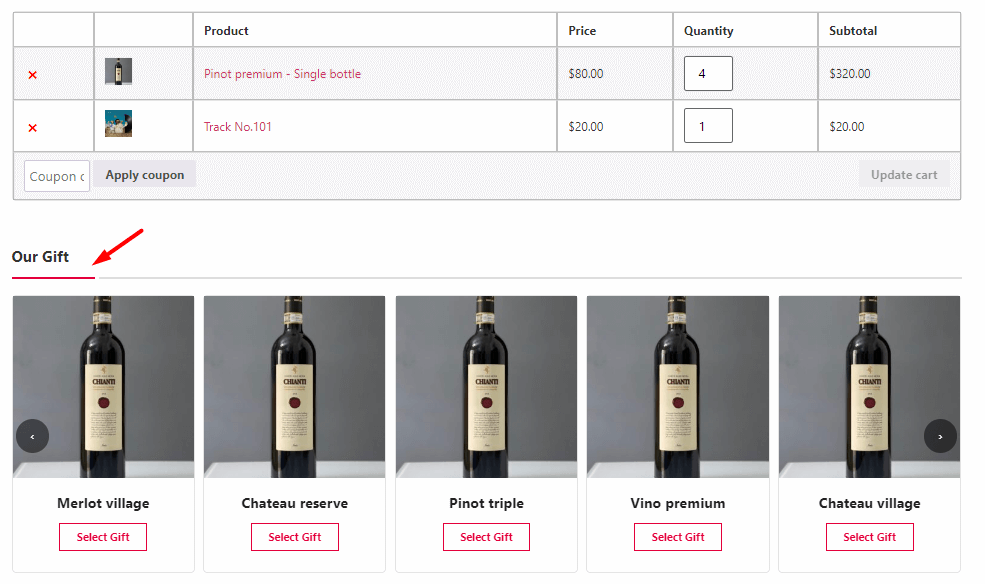Focus the coupon code input
Viewport: 985px width, 584px height.
pyautogui.click(x=57, y=176)
